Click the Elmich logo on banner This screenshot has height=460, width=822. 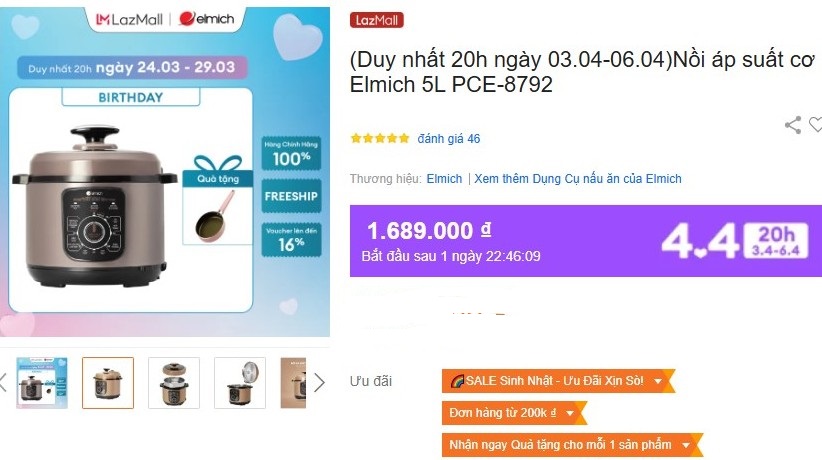pos(206,19)
